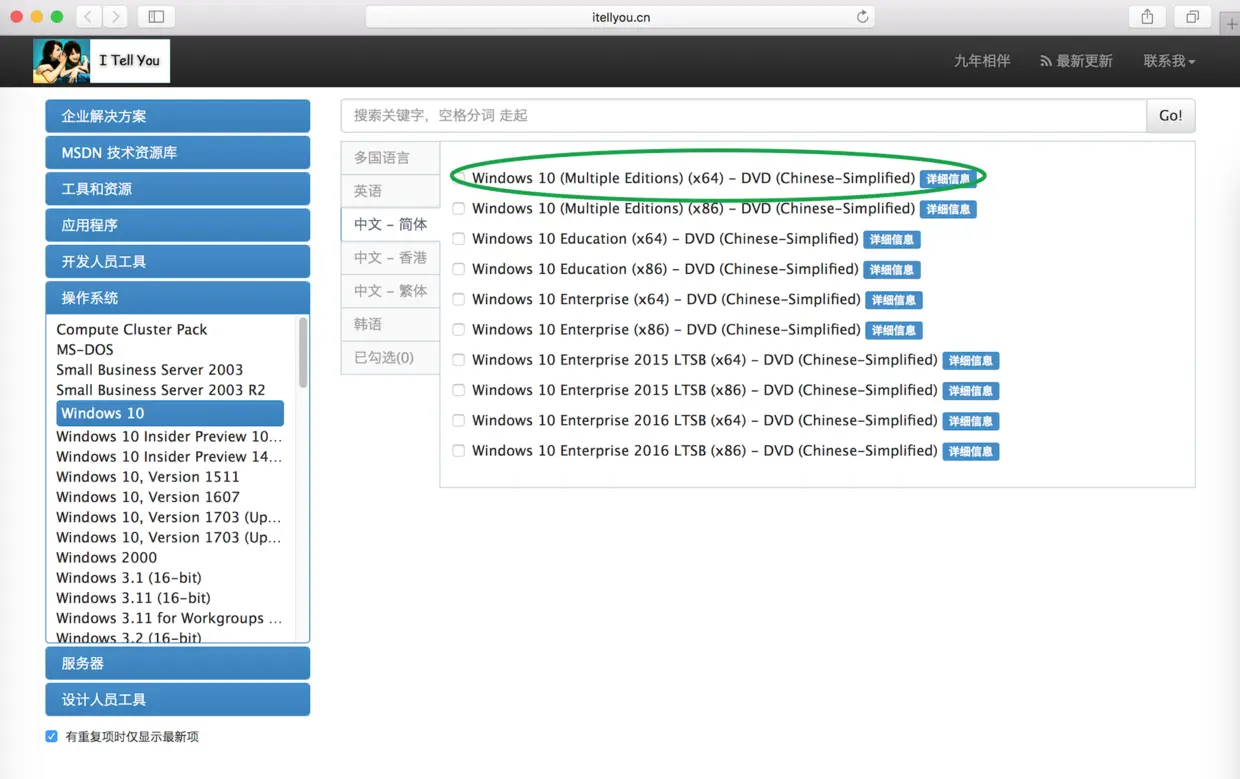Check Windows 10 Education x86 checkbox
Viewport: 1240px width, 779px height.
[x=458, y=269]
